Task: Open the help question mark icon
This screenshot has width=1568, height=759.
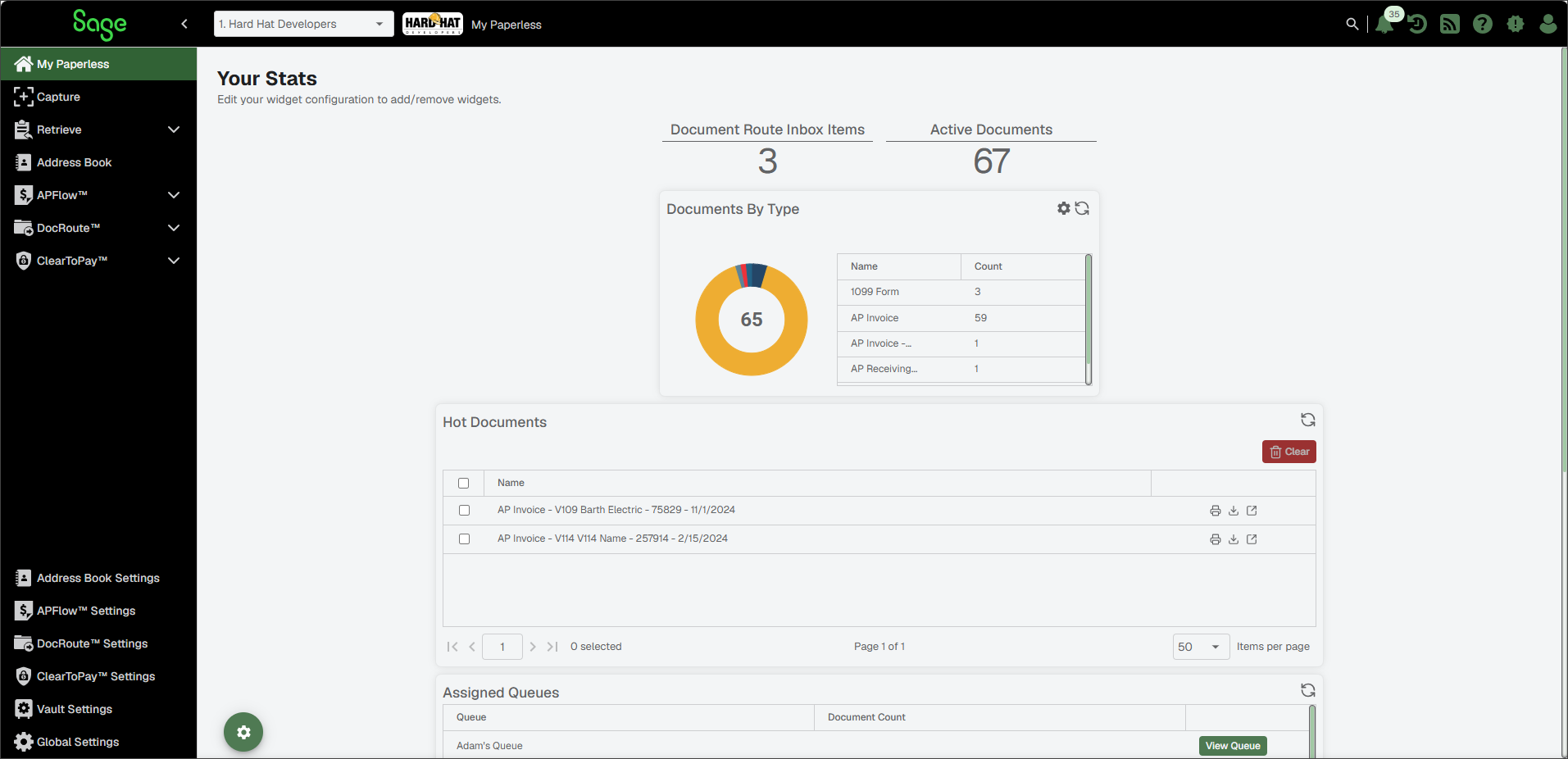Action: pos(1483,24)
